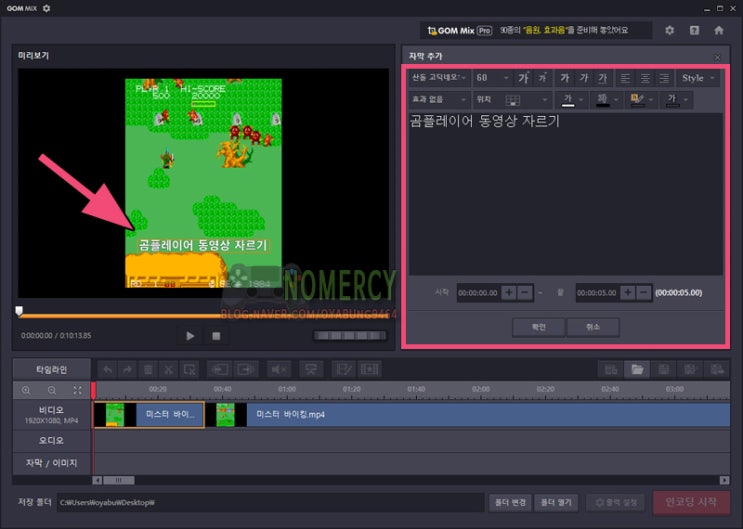Save project with disk icon
The image size is (743, 529).
tap(663, 370)
